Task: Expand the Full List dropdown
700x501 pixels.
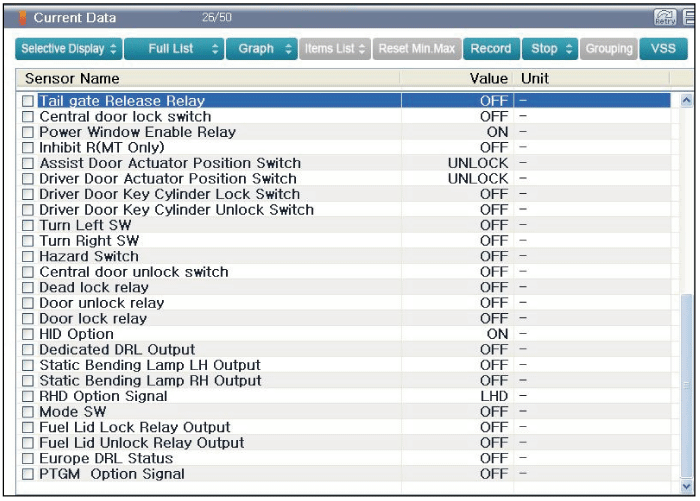Action: click(173, 48)
